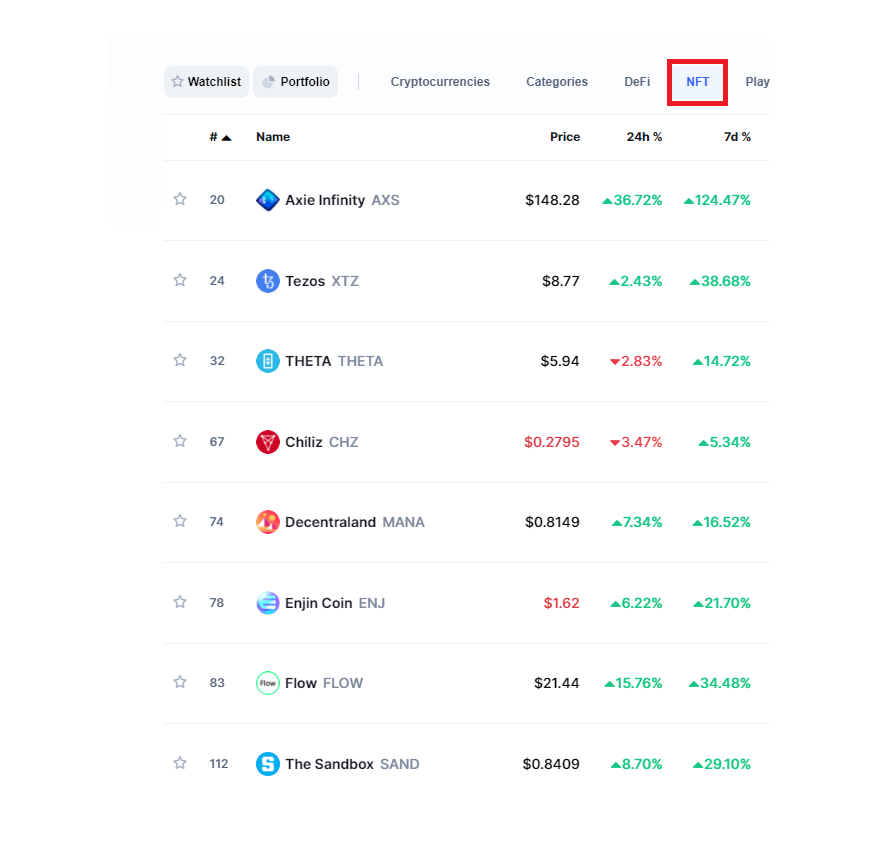886x850 pixels.
Task: Click the $0.8409 price
Action: 551,764
